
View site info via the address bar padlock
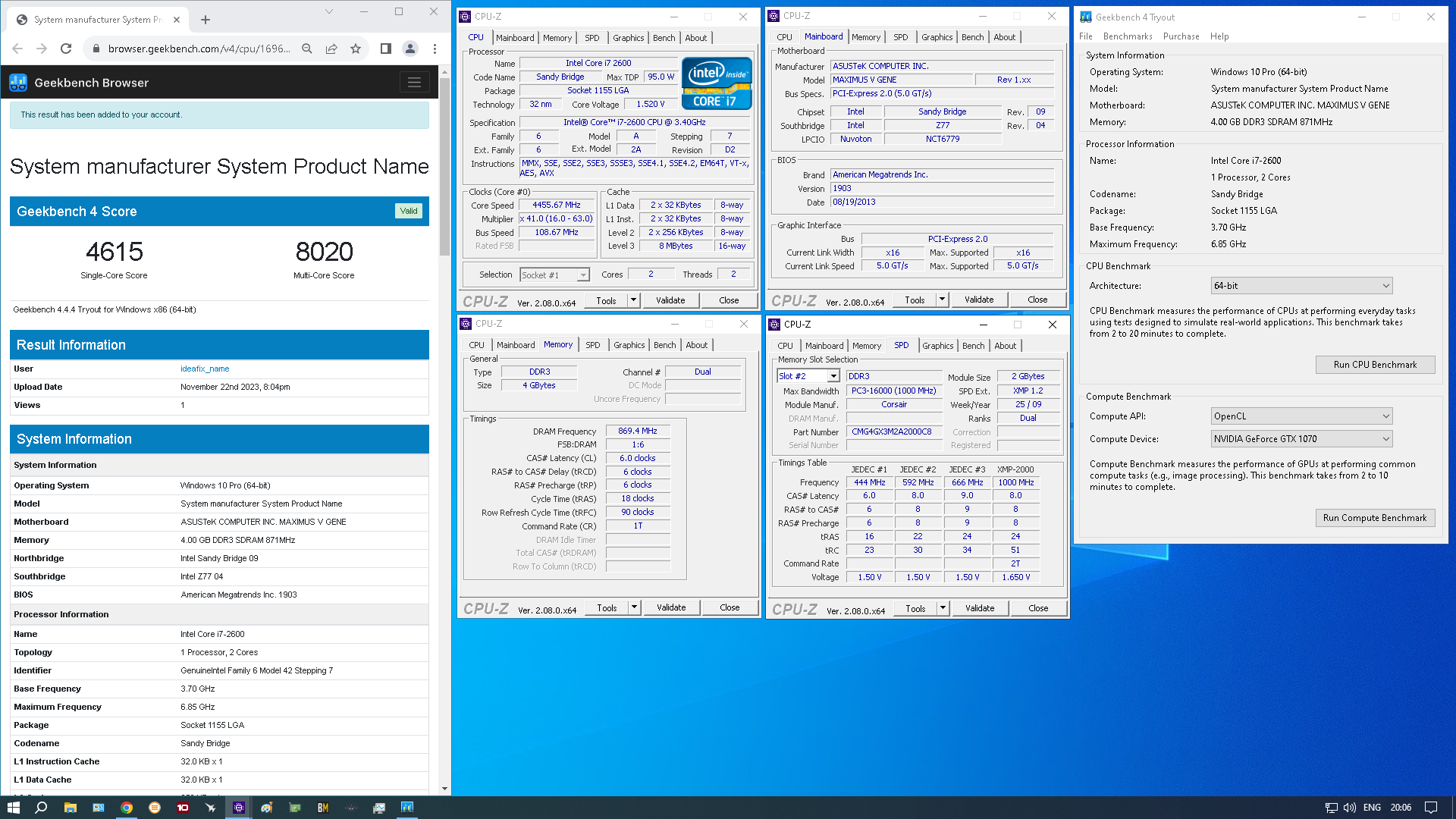click(x=96, y=49)
